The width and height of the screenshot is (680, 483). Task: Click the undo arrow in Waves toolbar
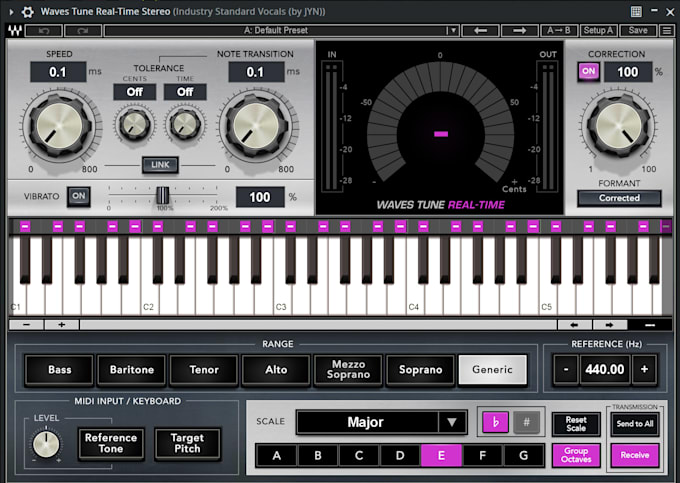point(44,31)
